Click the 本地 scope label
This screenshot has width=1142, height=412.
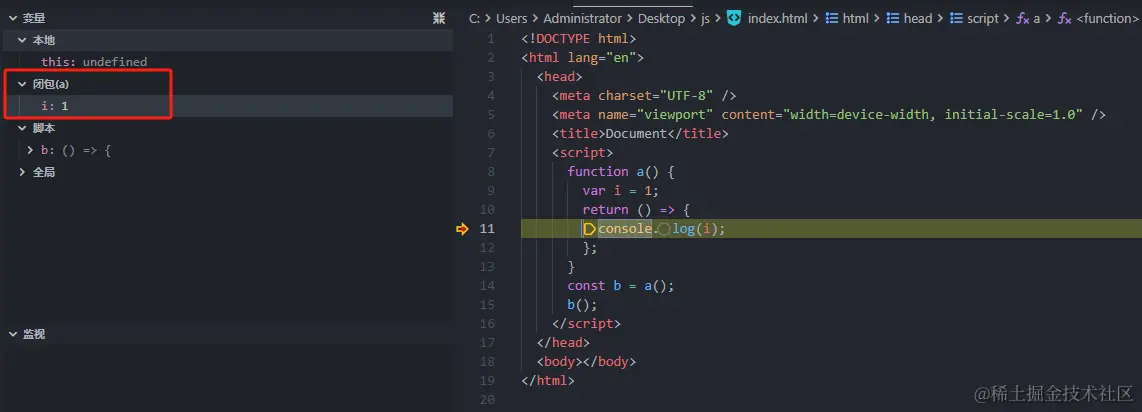click(x=44, y=40)
